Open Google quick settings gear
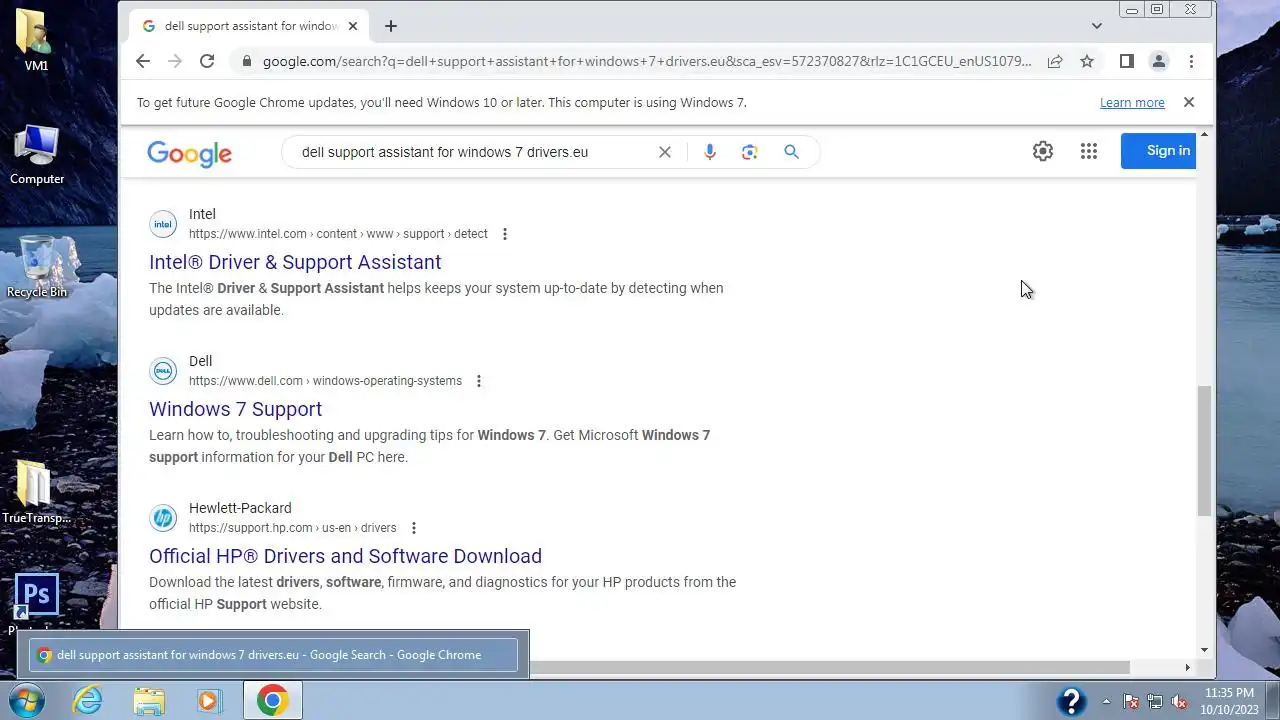 coord(1043,151)
